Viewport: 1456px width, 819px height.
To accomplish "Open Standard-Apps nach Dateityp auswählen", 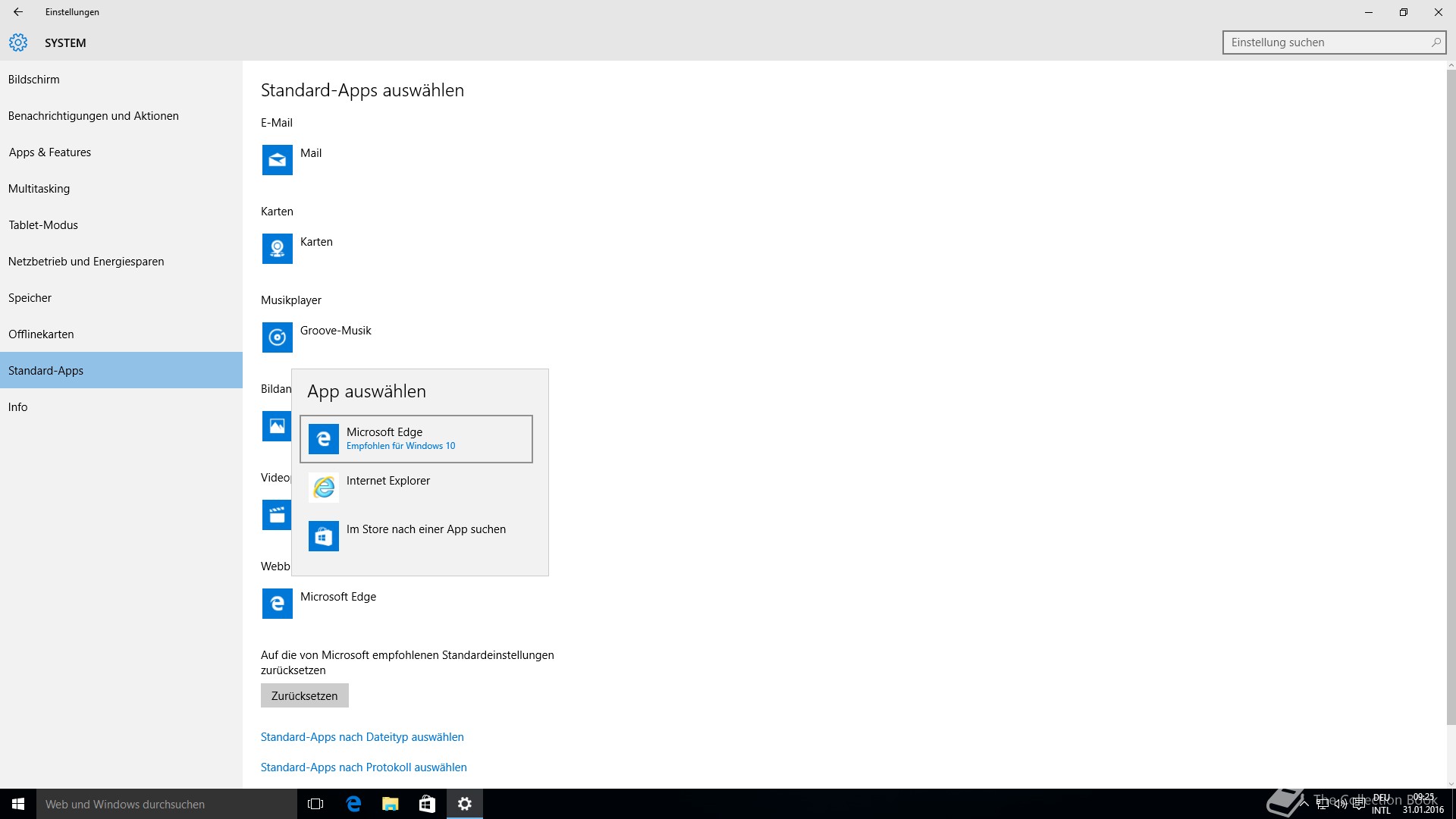I will pyautogui.click(x=362, y=737).
